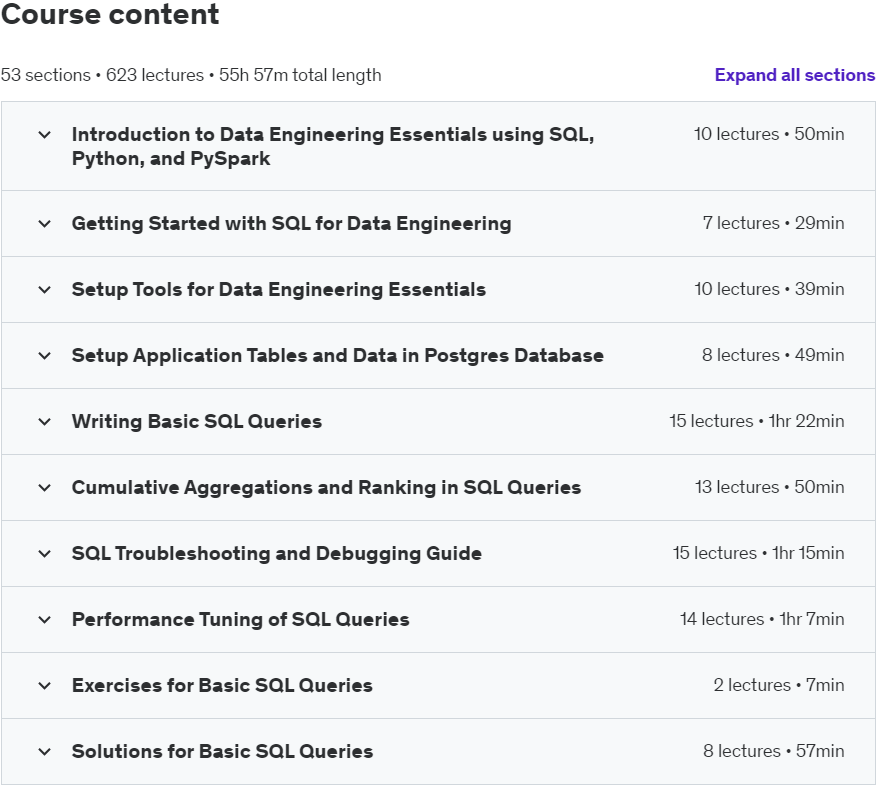This screenshot has height=785, width=878.
Task: Toggle chevron for Cumulative Aggregations and Ranking
Action: coord(44,488)
